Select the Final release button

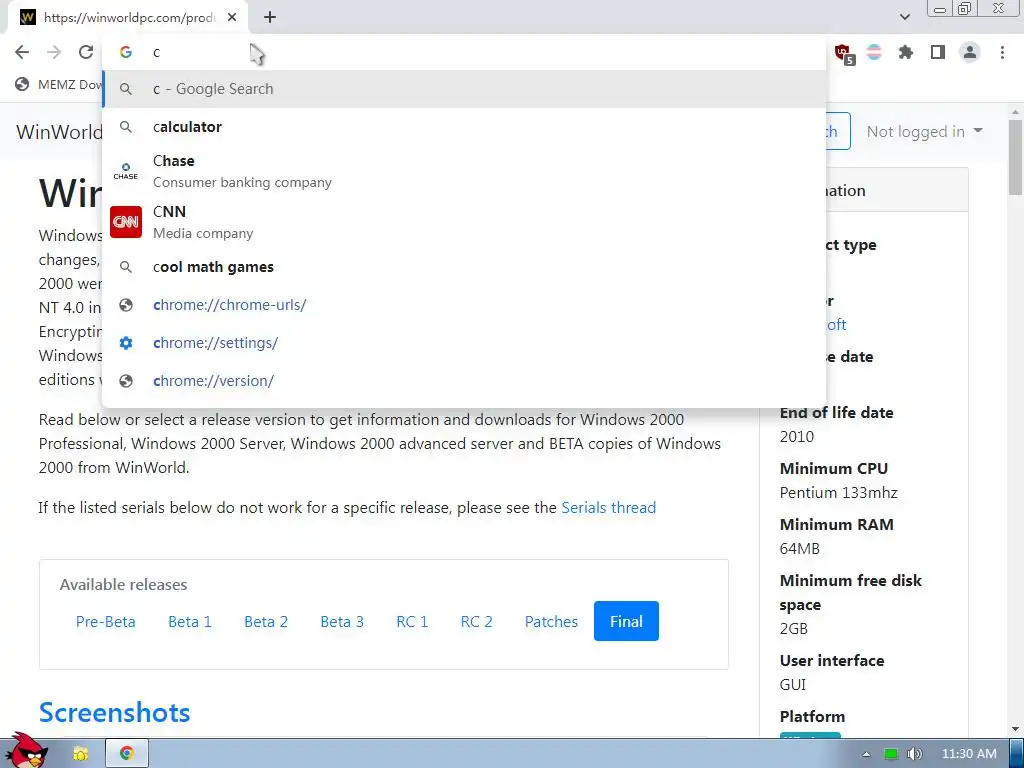click(x=626, y=621)
